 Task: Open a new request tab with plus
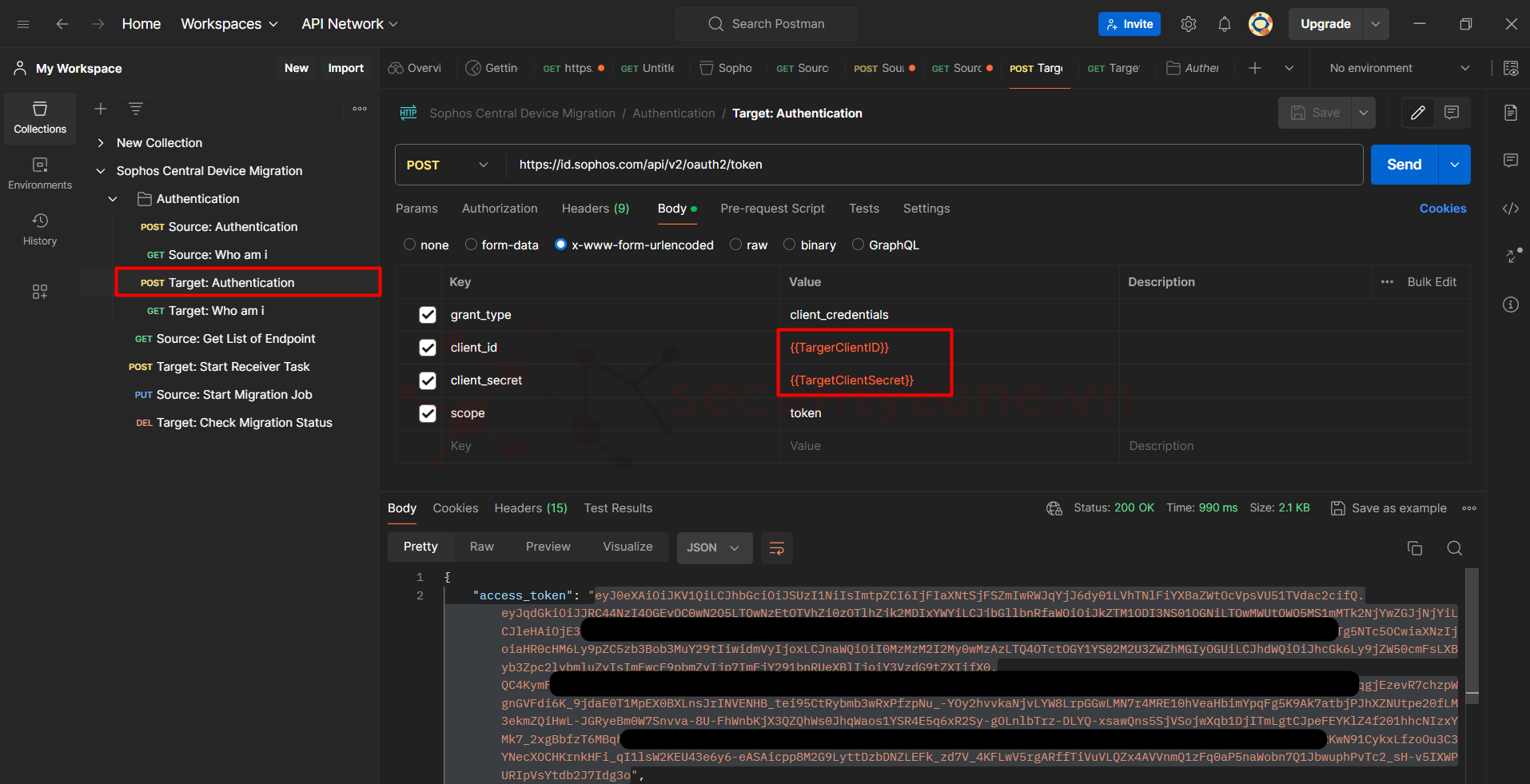(x=1255, y=68)
